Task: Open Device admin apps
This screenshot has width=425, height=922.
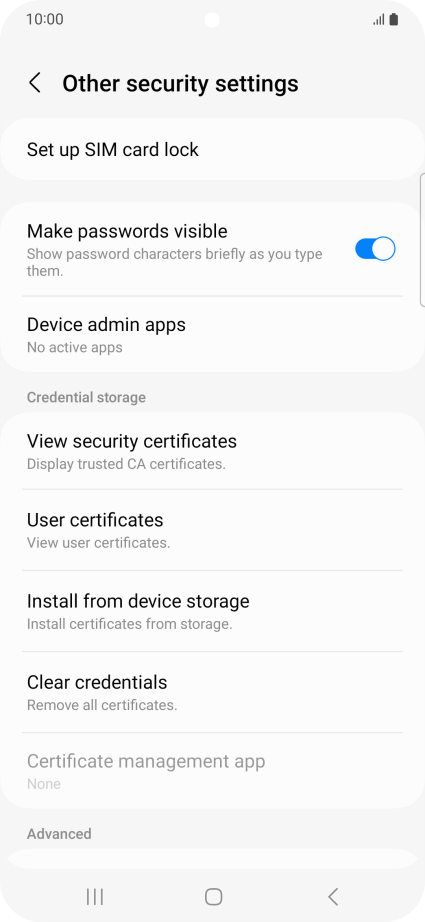Action: 212,335
